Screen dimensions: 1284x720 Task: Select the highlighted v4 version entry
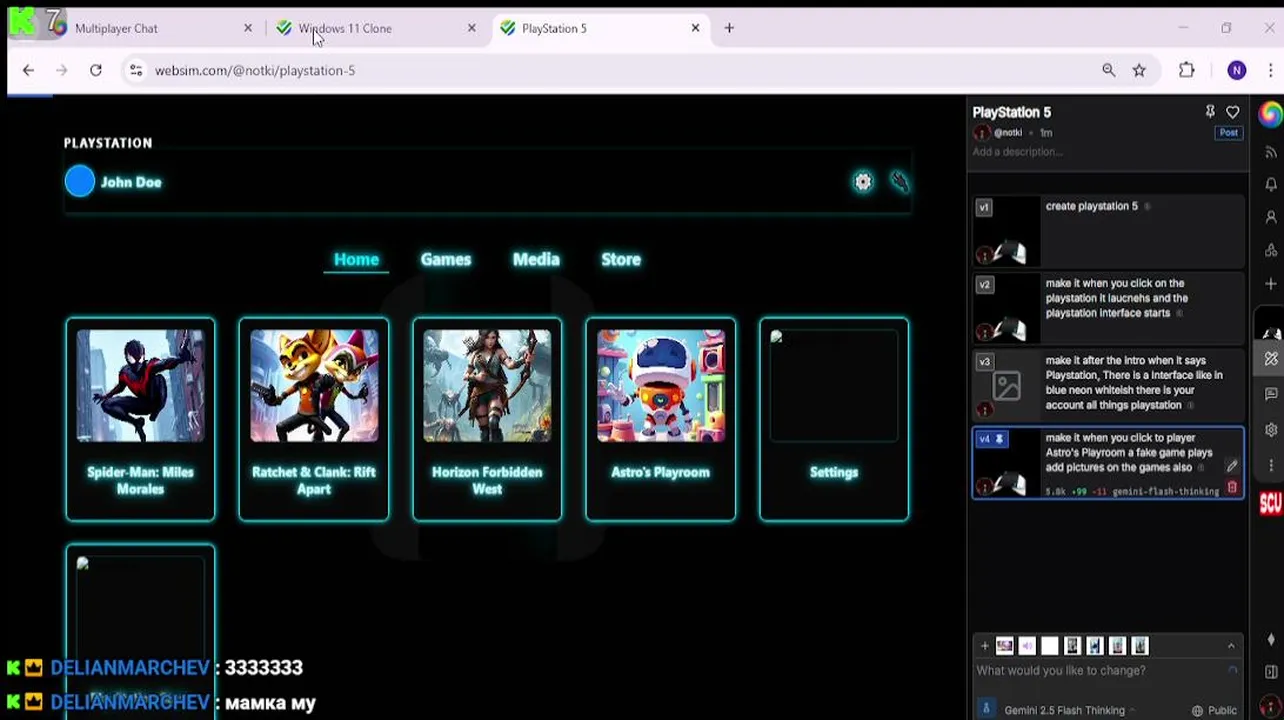coord(1108,463)
